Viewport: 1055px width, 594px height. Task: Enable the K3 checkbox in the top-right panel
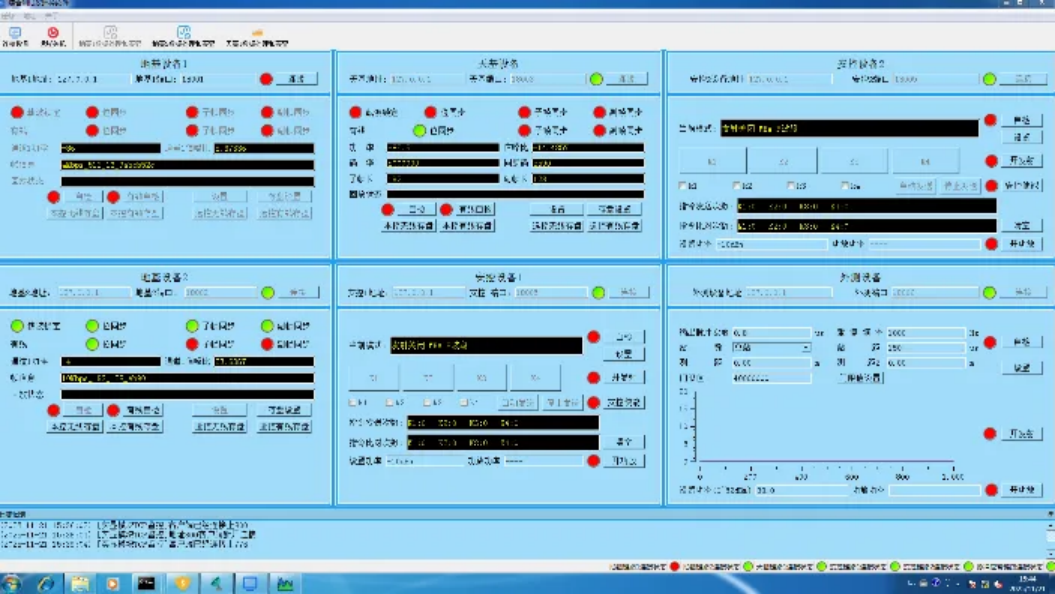(790, 186)
